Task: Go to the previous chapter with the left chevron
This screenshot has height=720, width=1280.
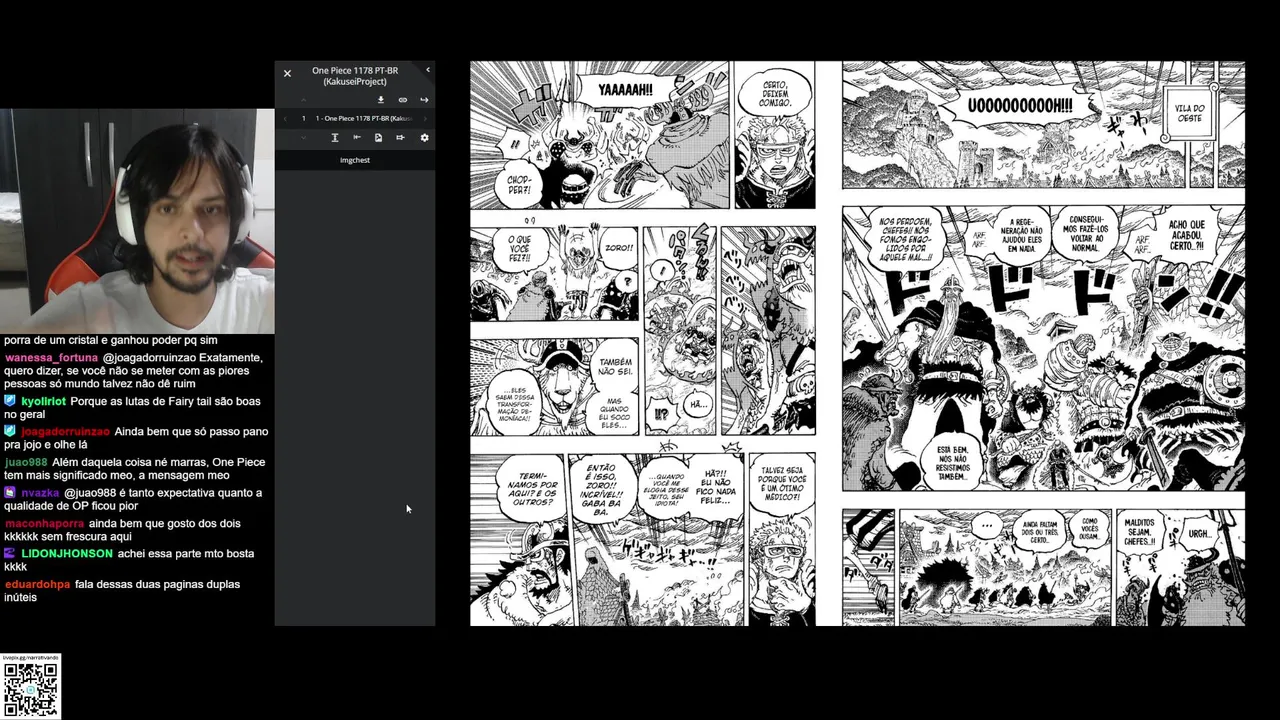Action: 285,118
